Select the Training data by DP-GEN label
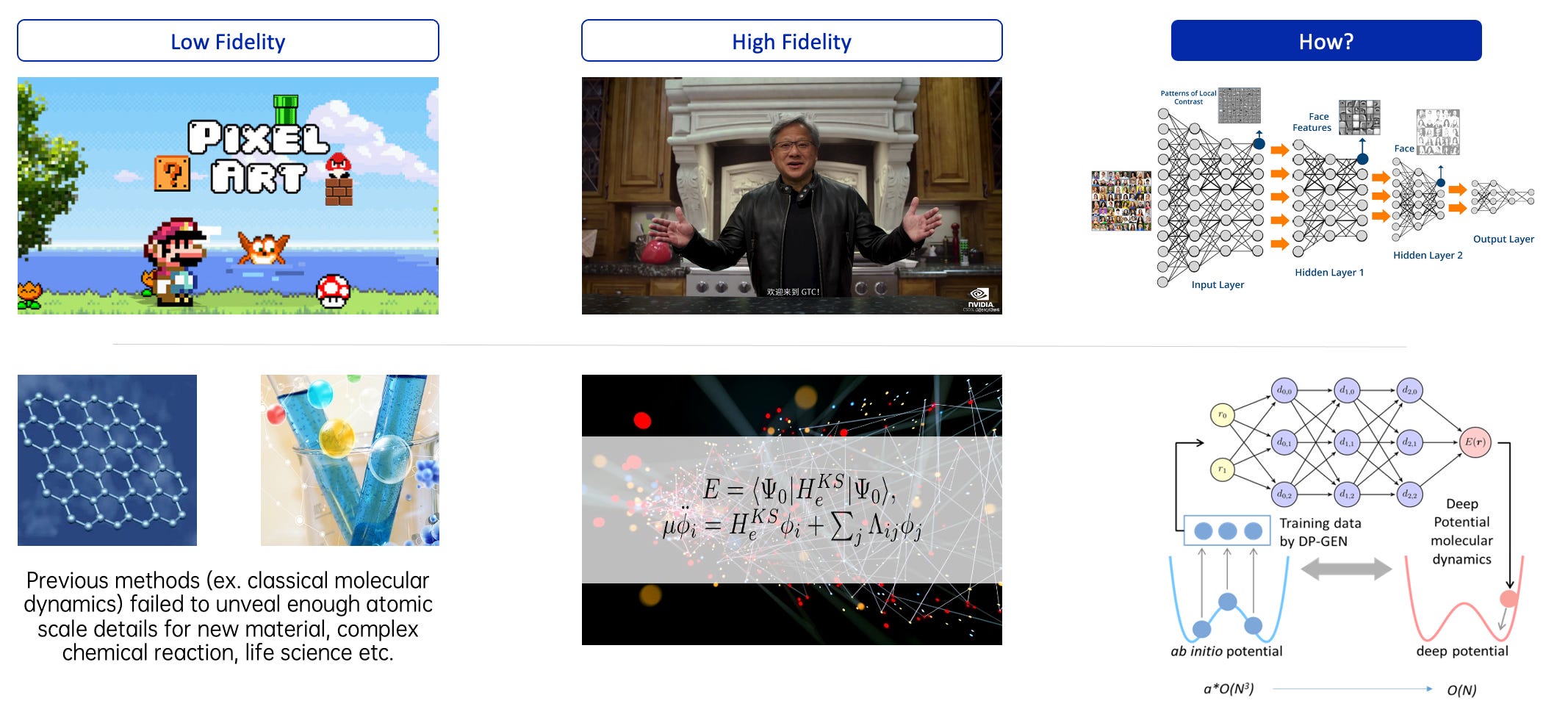1568x723 pixels. 1320,532
